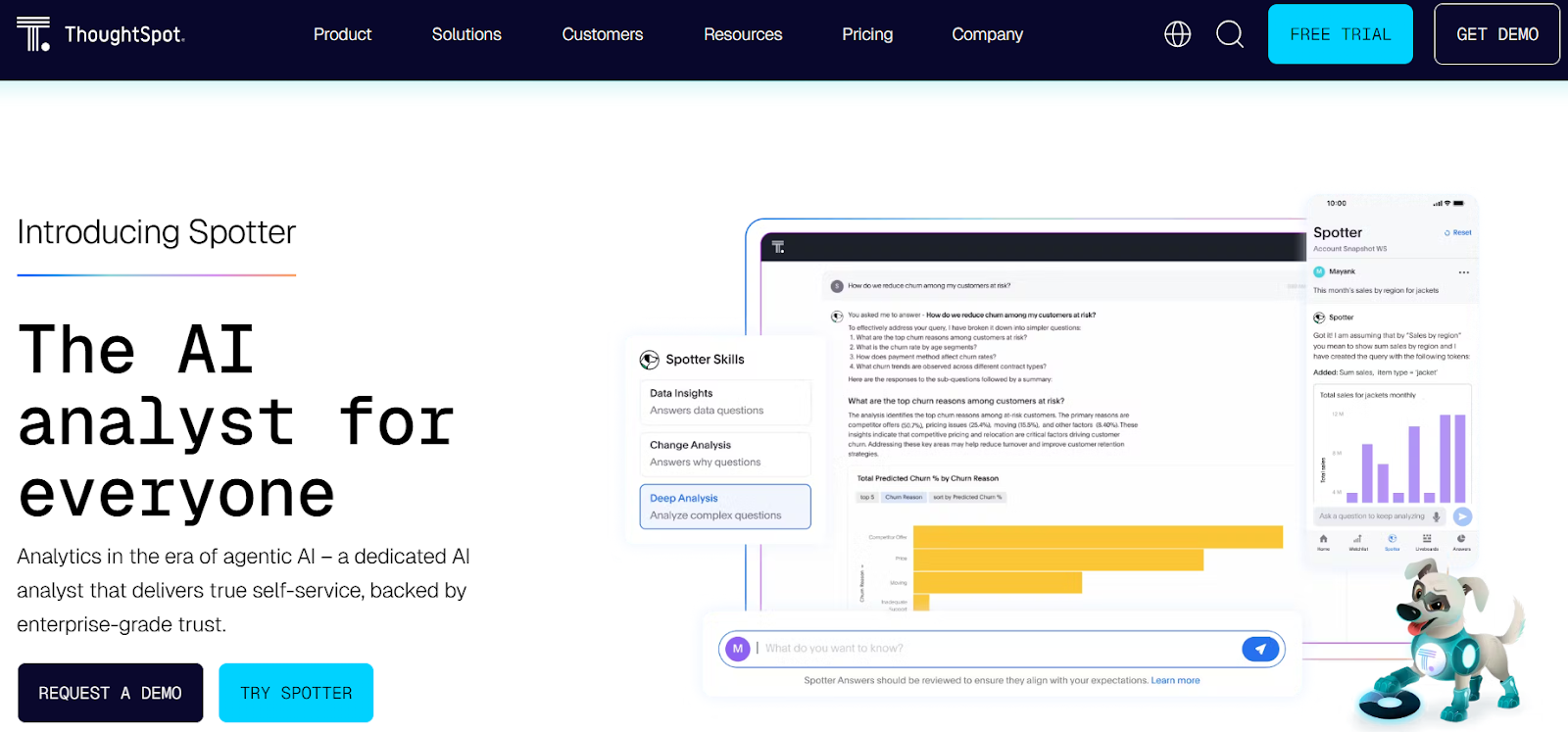This screenshot has width=1568, height=732.
Task: Click the ThoughtSpot logo in the header
Action: (100, 34)
